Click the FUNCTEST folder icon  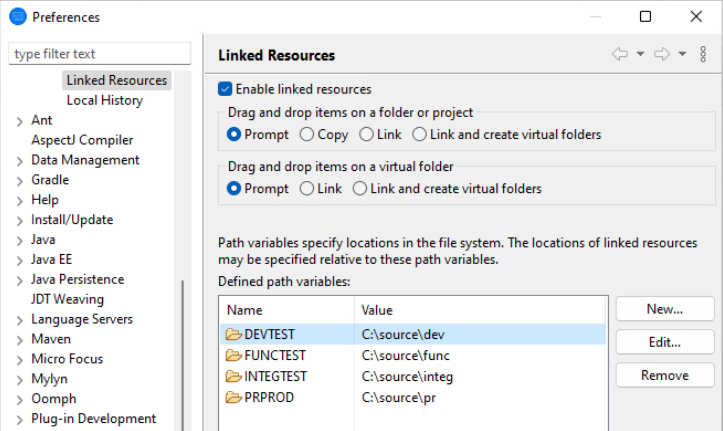234,356
